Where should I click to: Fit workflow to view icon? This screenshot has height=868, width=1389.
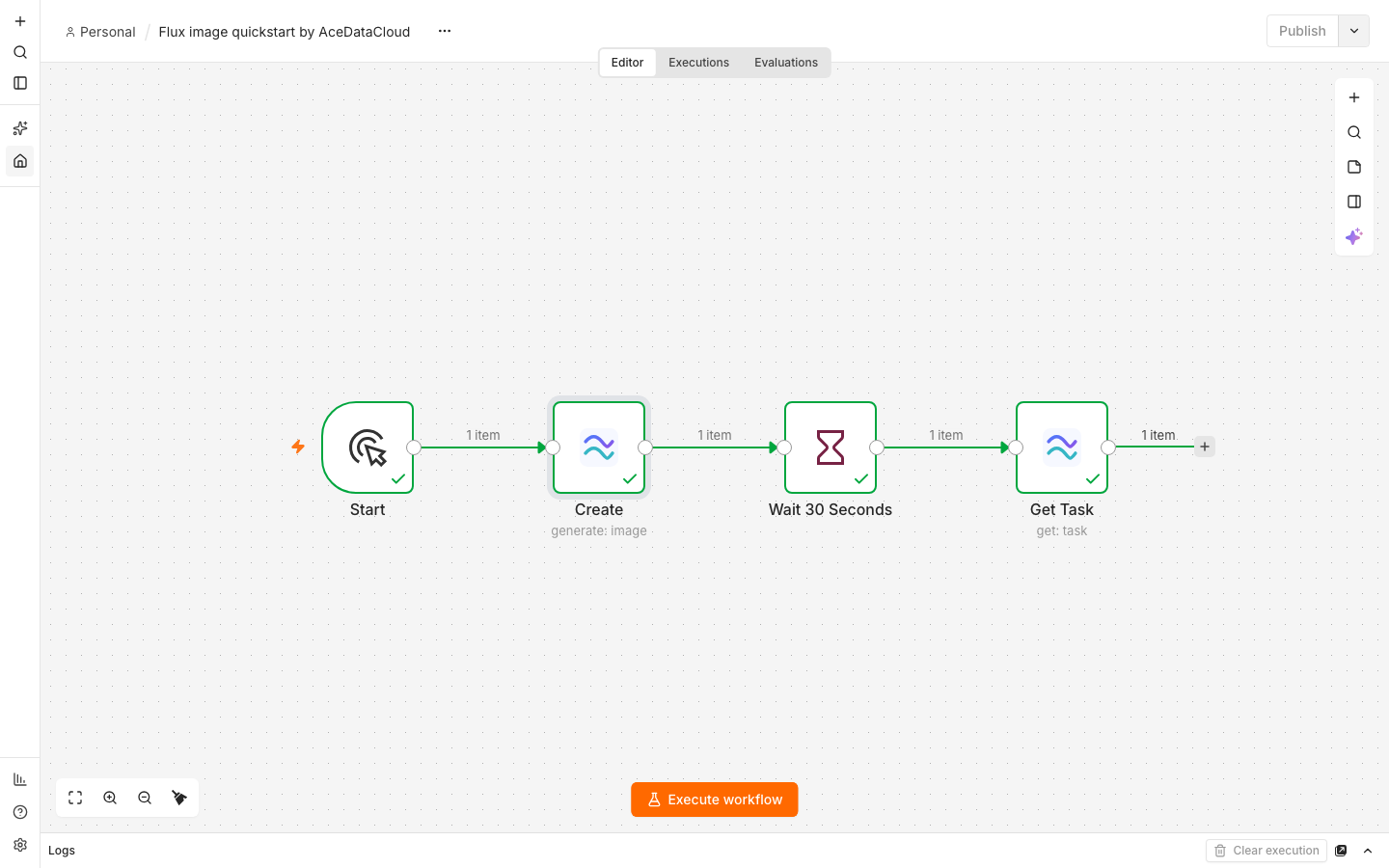pos(75,798)
